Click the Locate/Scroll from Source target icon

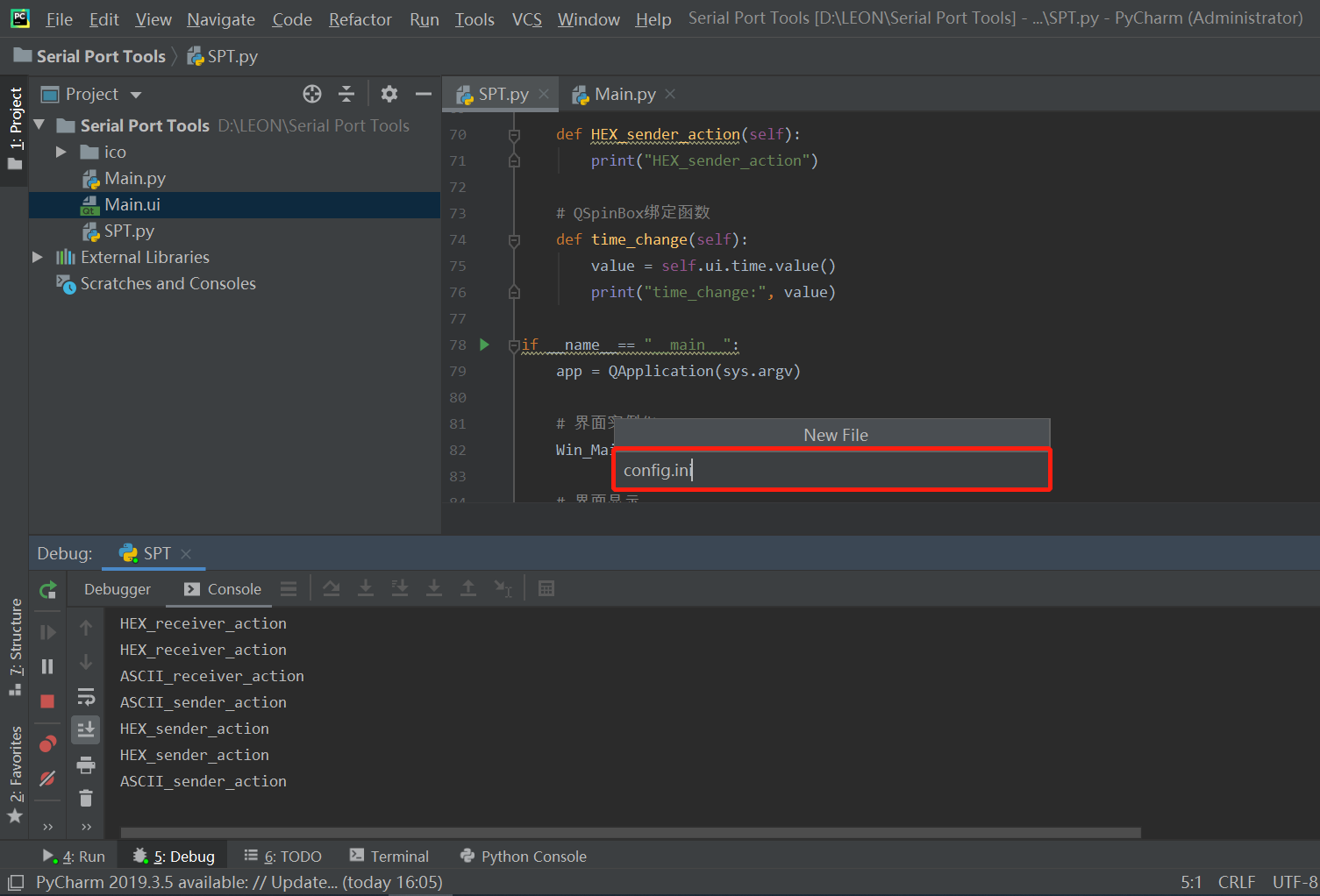tap(312, 94)
